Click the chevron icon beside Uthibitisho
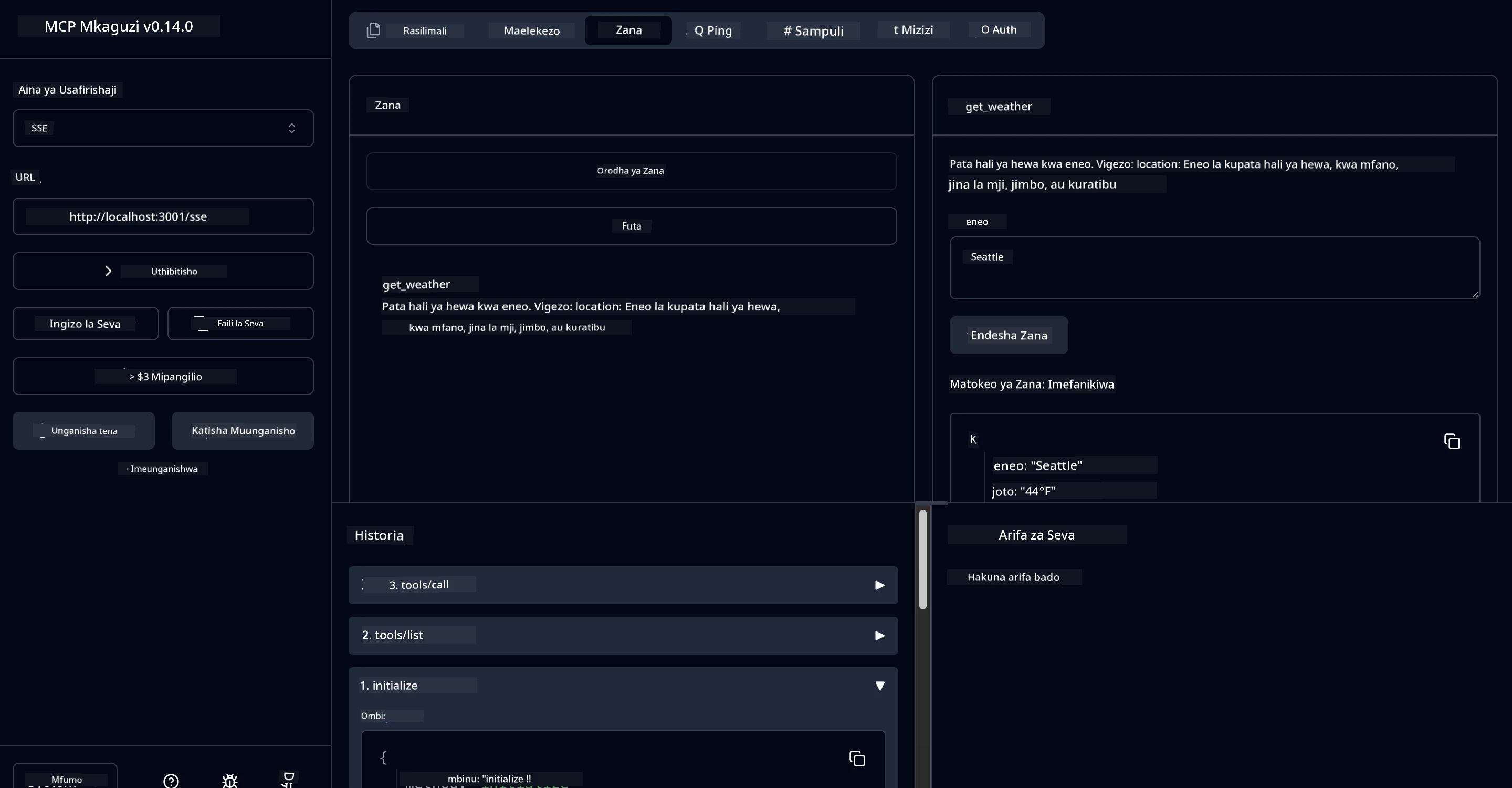 point(108,271)
